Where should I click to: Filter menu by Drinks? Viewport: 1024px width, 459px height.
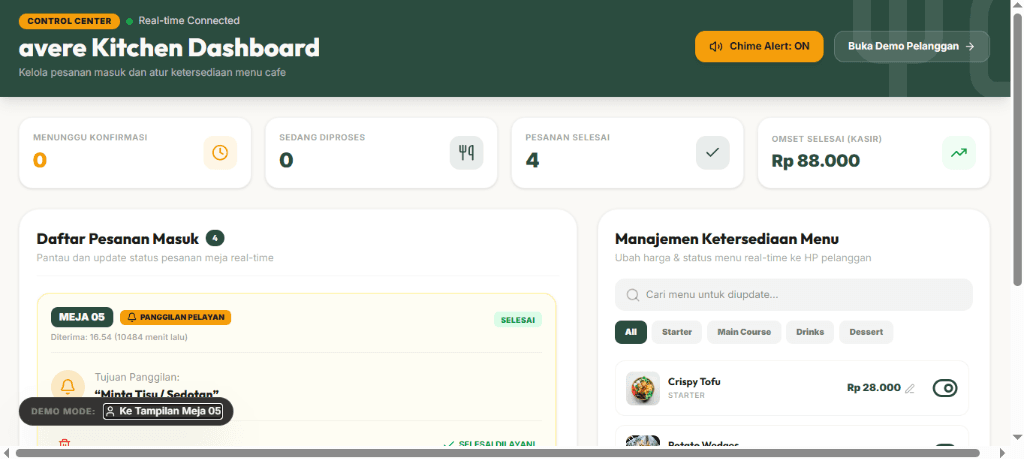(810, 332)
